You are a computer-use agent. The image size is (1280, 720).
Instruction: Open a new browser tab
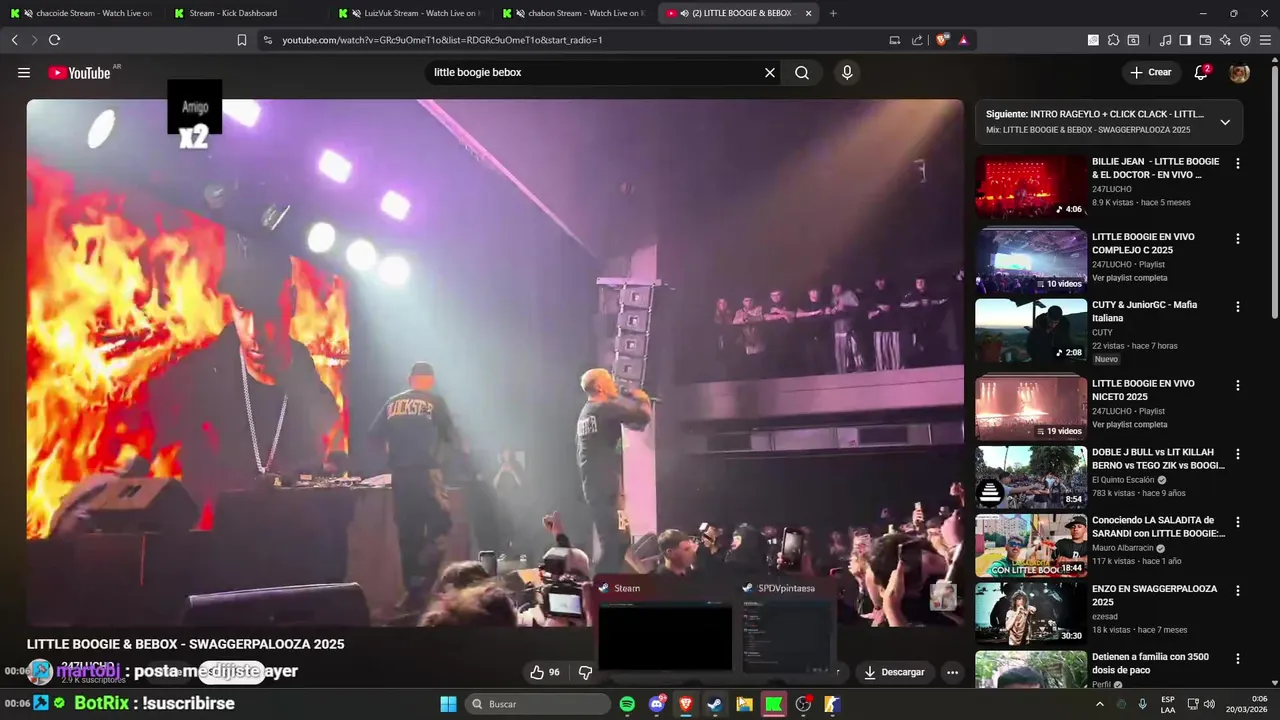click(833, 13)
